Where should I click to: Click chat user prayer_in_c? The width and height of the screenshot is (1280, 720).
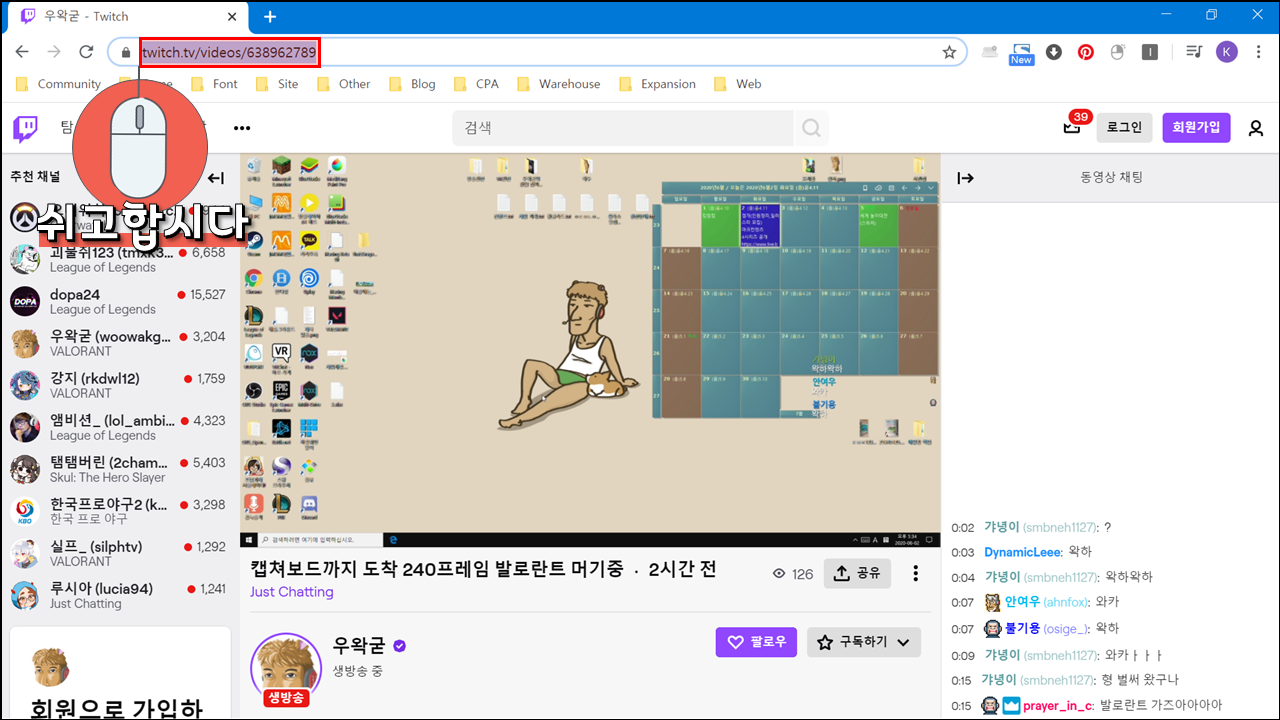[1058, 706]
